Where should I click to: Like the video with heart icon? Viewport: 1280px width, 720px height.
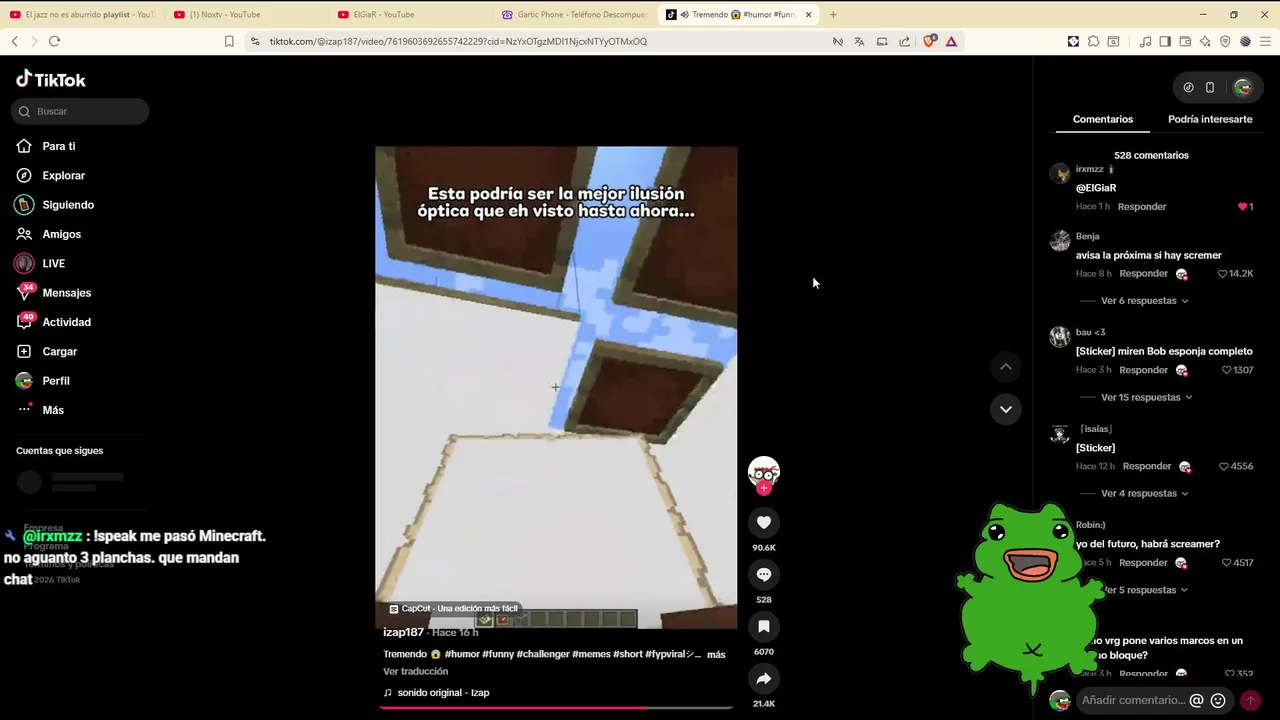coord(764,522)
